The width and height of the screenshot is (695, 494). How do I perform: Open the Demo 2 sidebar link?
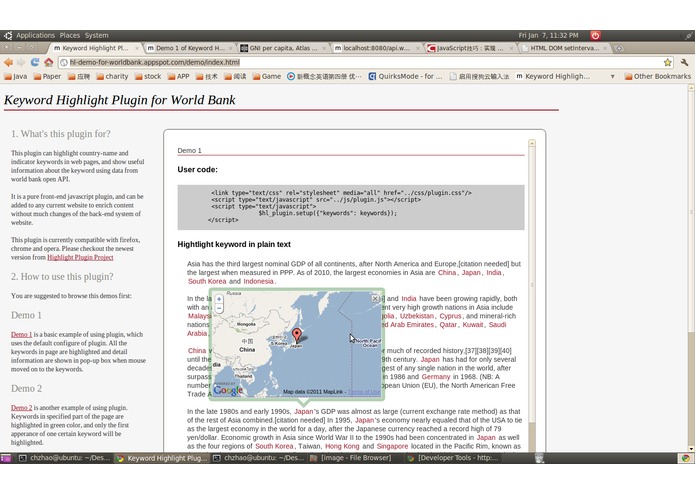pyautogui.click(x=21, y=408)
